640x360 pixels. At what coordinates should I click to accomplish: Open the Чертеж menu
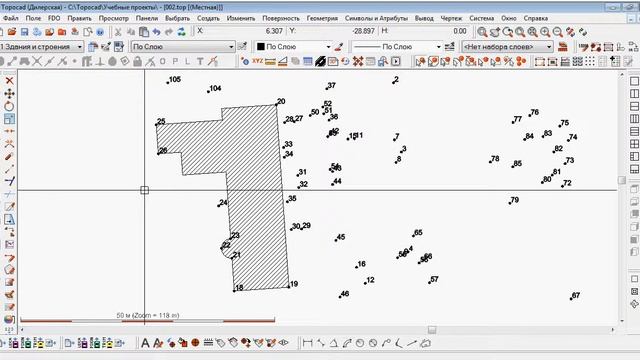451,18
